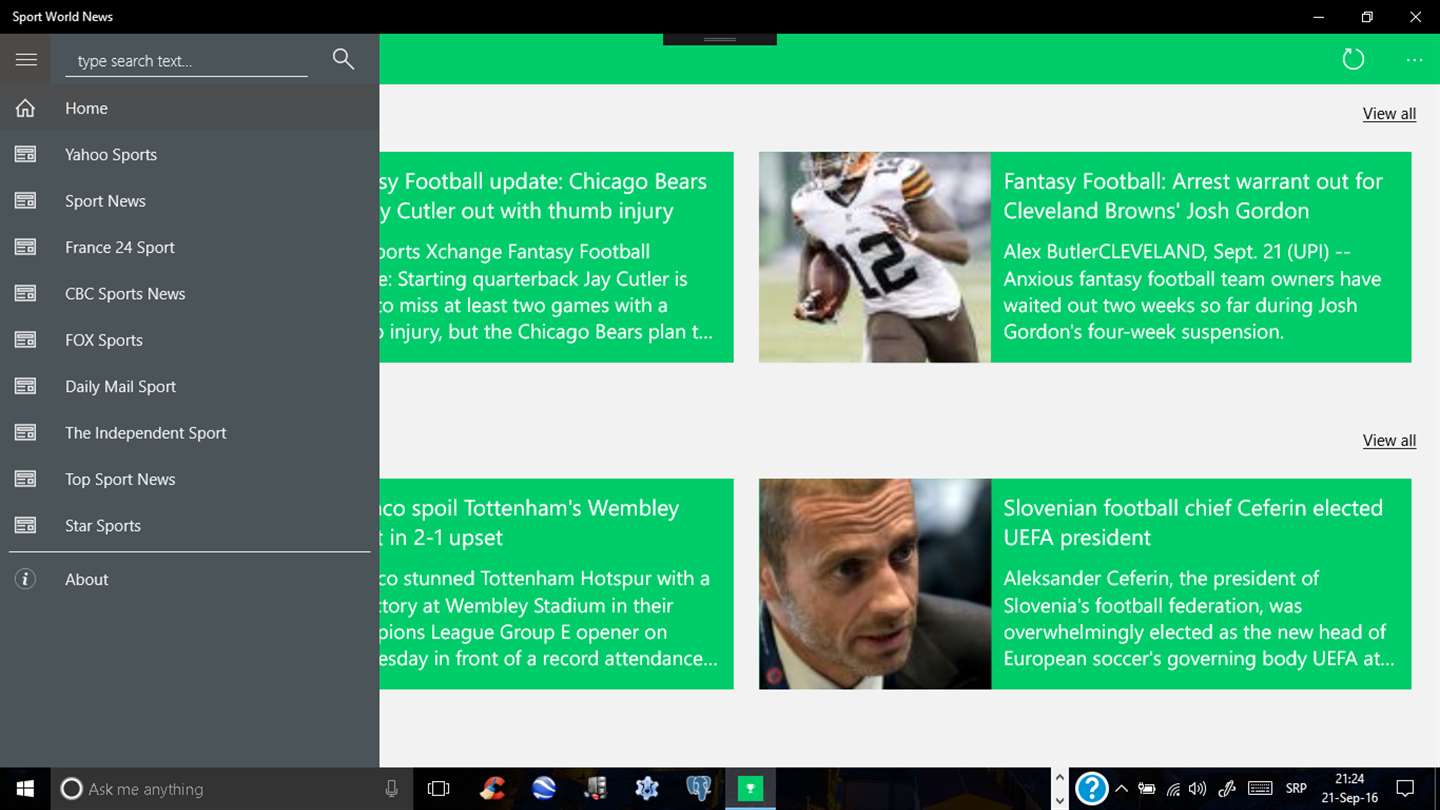Open Star Sports section
This screenshot has width=1440, height=810.
pyautogui.click(x=190, y=525)
